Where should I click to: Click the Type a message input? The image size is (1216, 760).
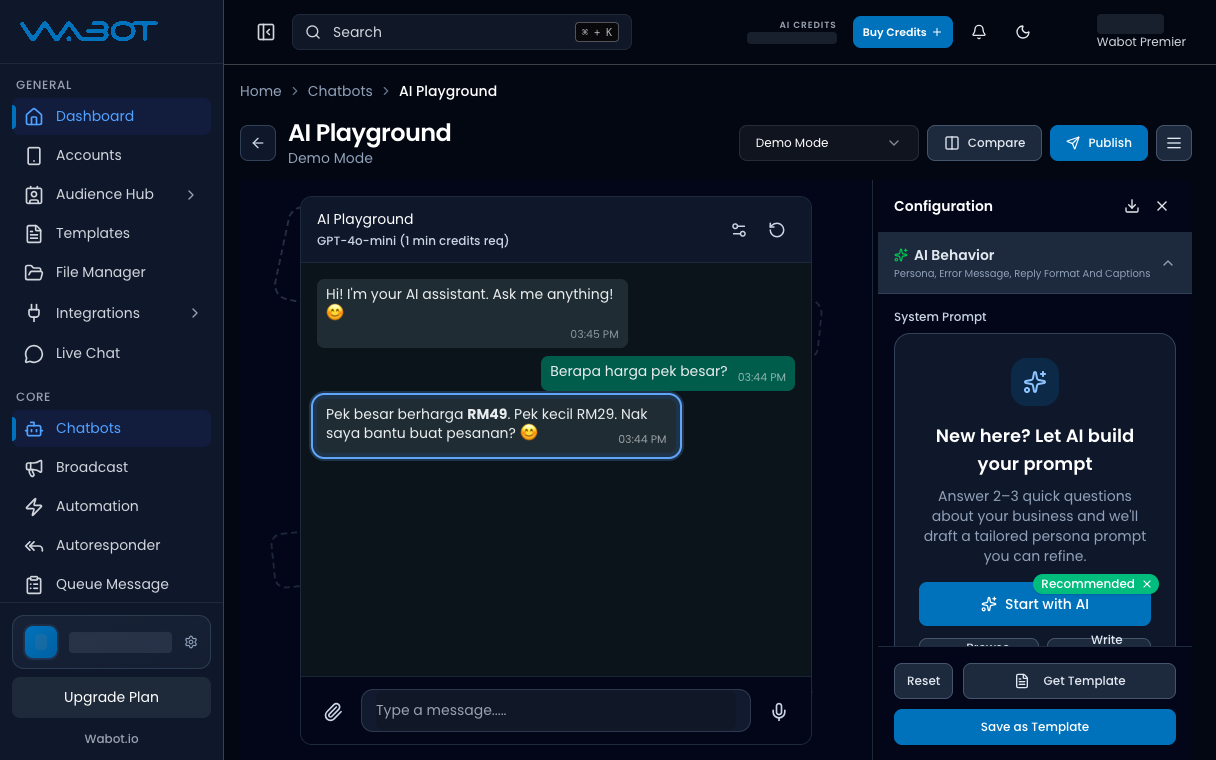tap(555, 710)
